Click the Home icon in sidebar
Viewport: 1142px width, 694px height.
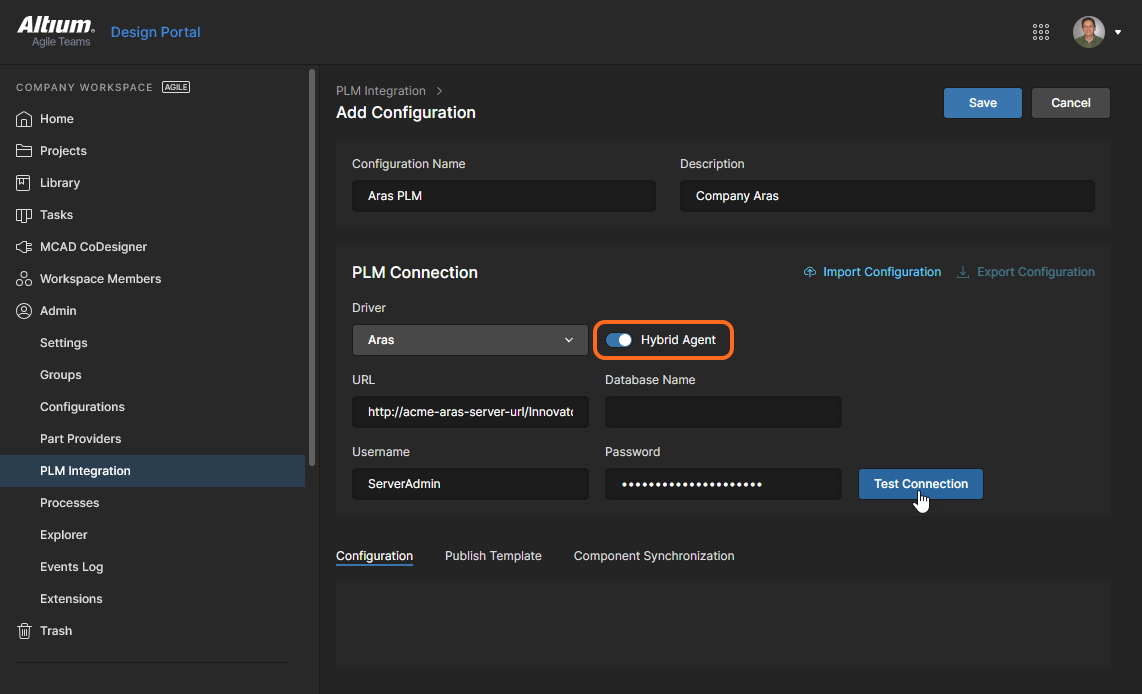pos(24,119)
